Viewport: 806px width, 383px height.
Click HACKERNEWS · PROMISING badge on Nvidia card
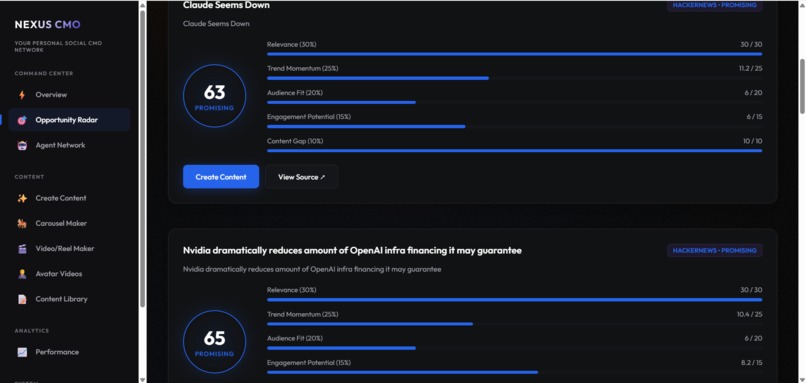[715, 250]
